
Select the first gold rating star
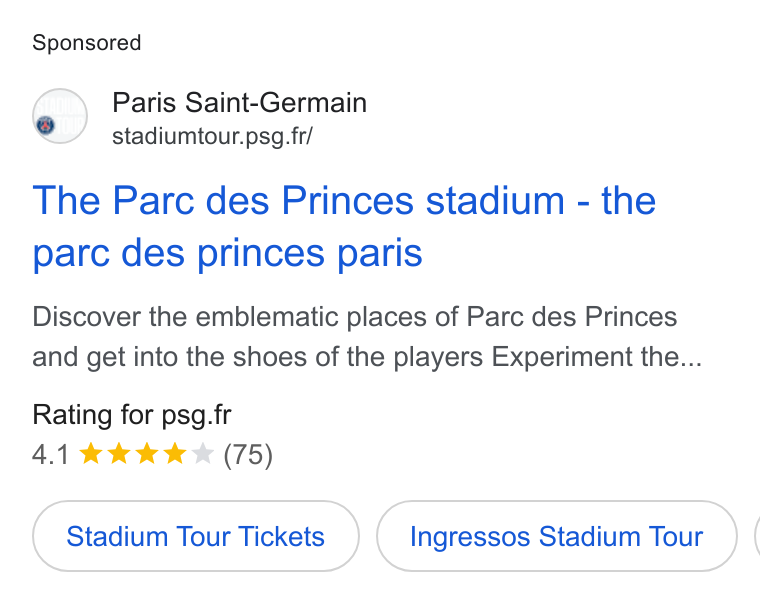(91, 454)
